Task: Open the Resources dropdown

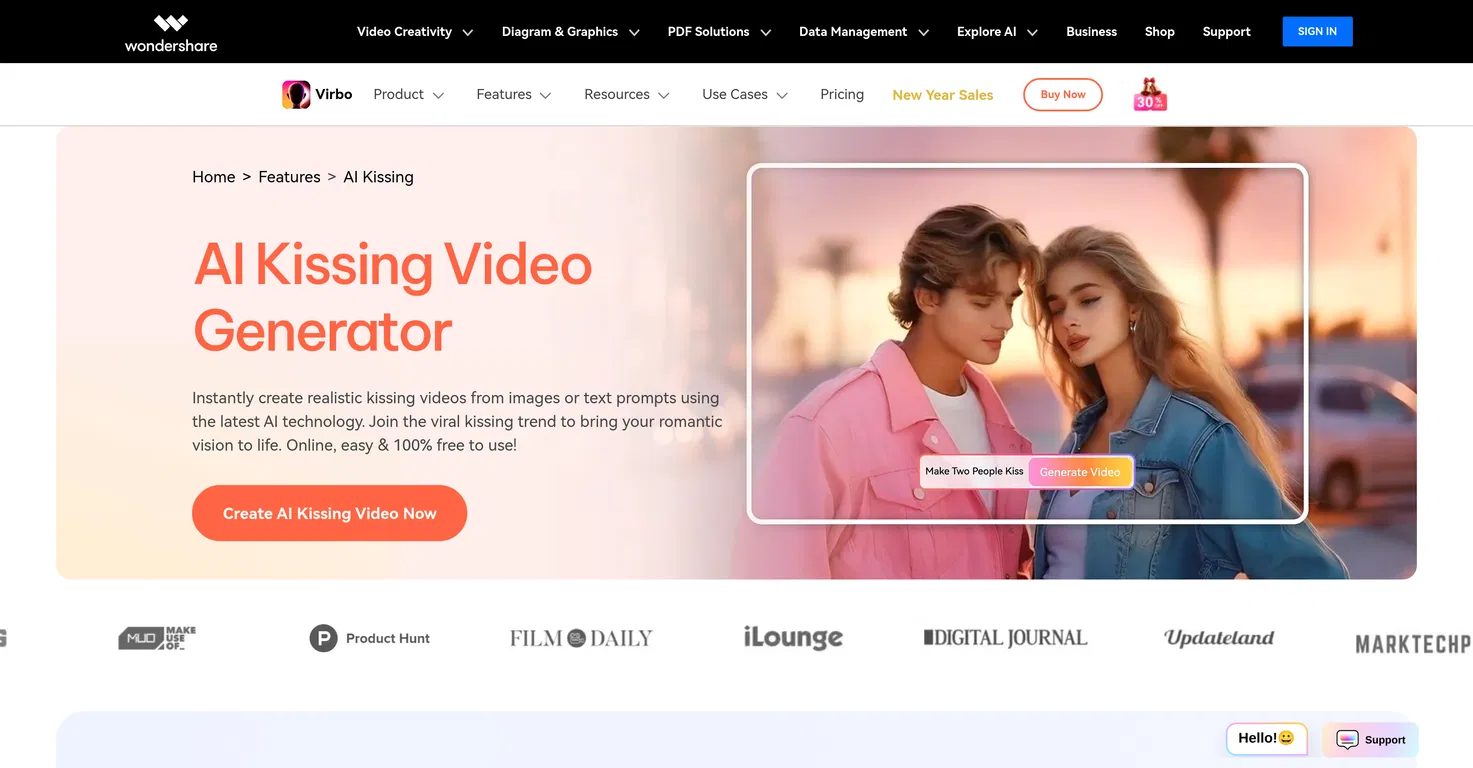Action: pyautogui.click(x=627, y=94)
